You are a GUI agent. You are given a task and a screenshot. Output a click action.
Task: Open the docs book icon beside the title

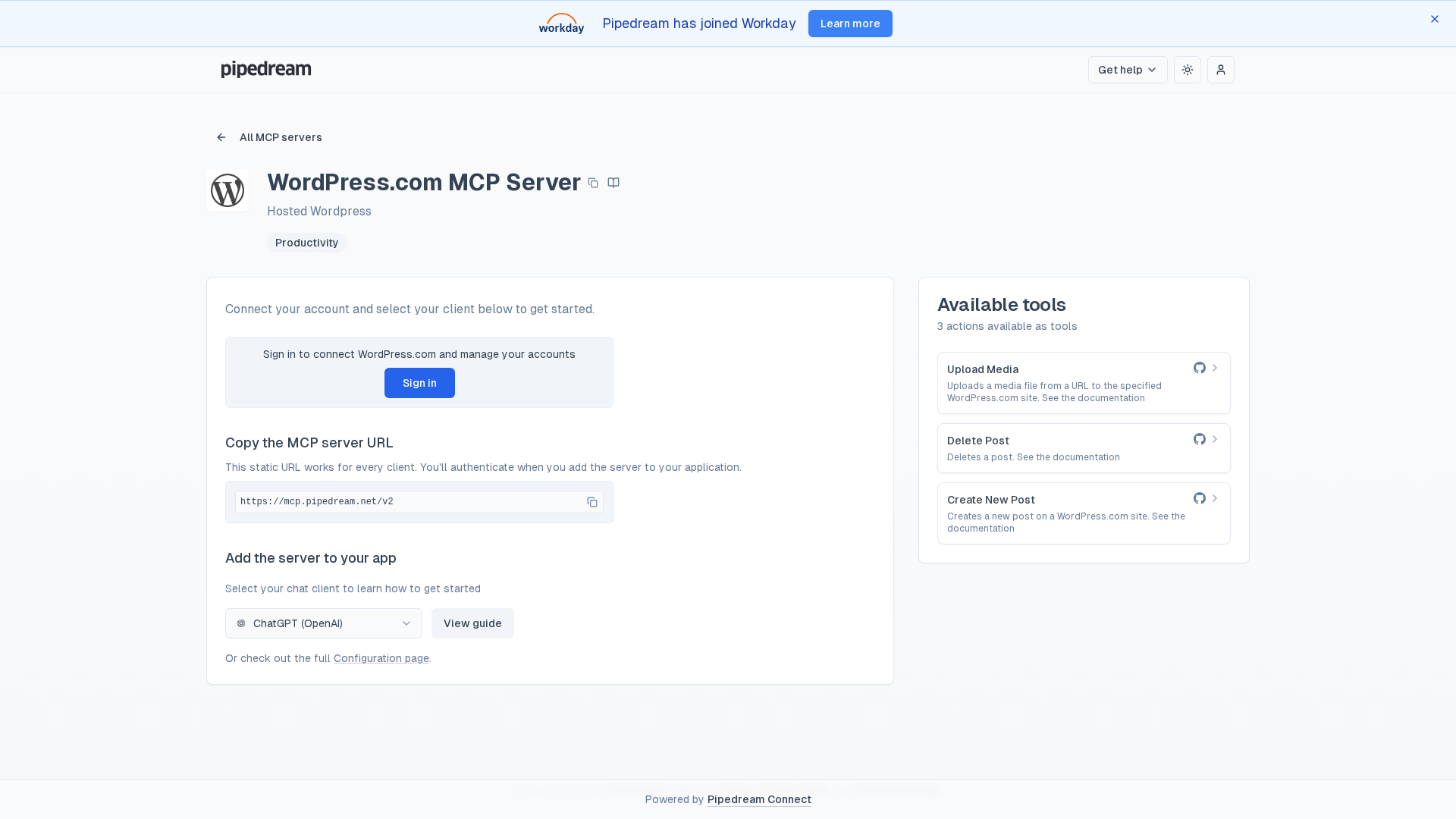(x=613, y=183)
